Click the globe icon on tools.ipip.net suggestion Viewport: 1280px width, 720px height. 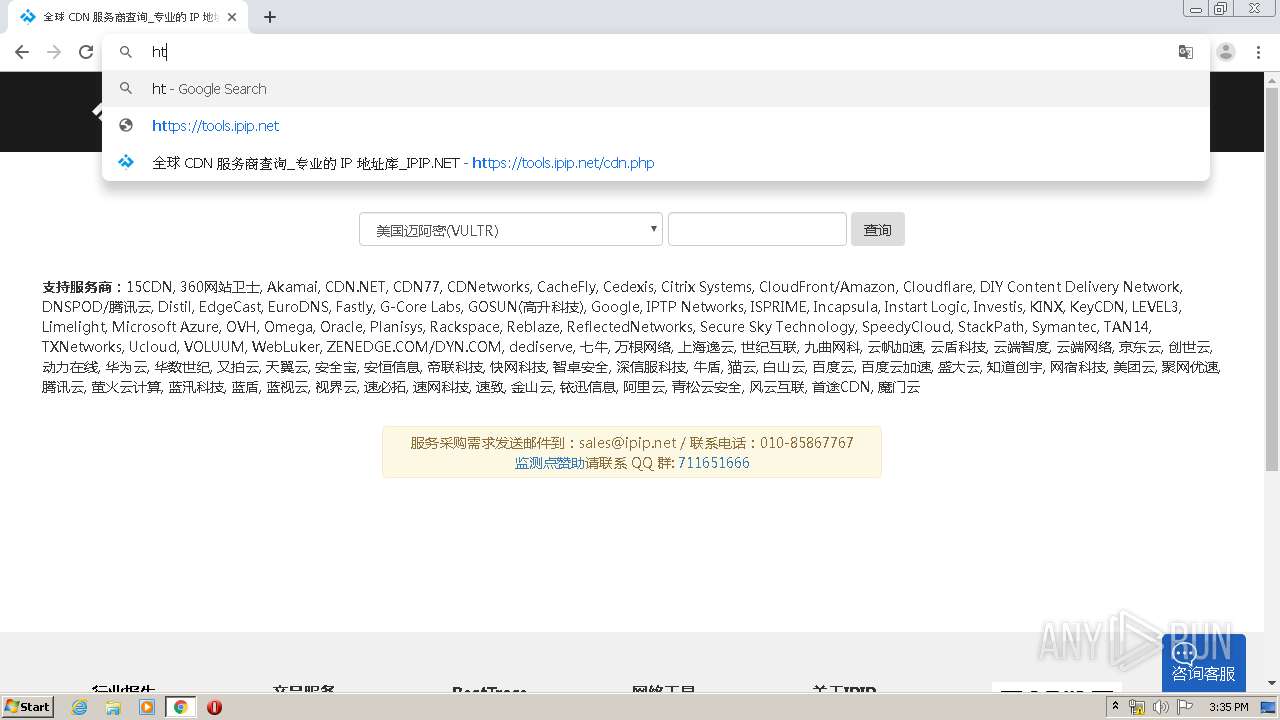(126, 126)
